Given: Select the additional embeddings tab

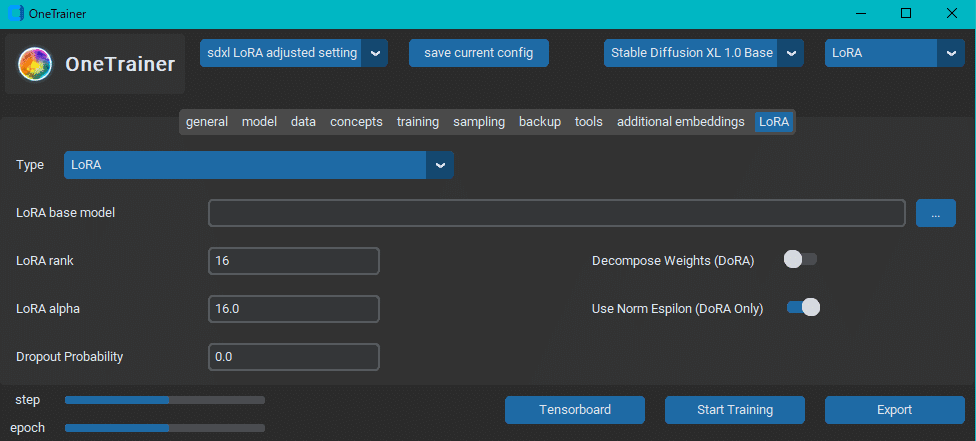Looking at the screenshot, I should tap(680, 122).
